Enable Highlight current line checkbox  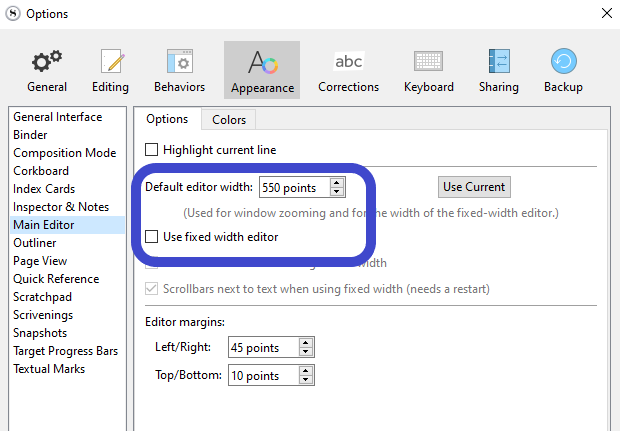click(152, 150)
